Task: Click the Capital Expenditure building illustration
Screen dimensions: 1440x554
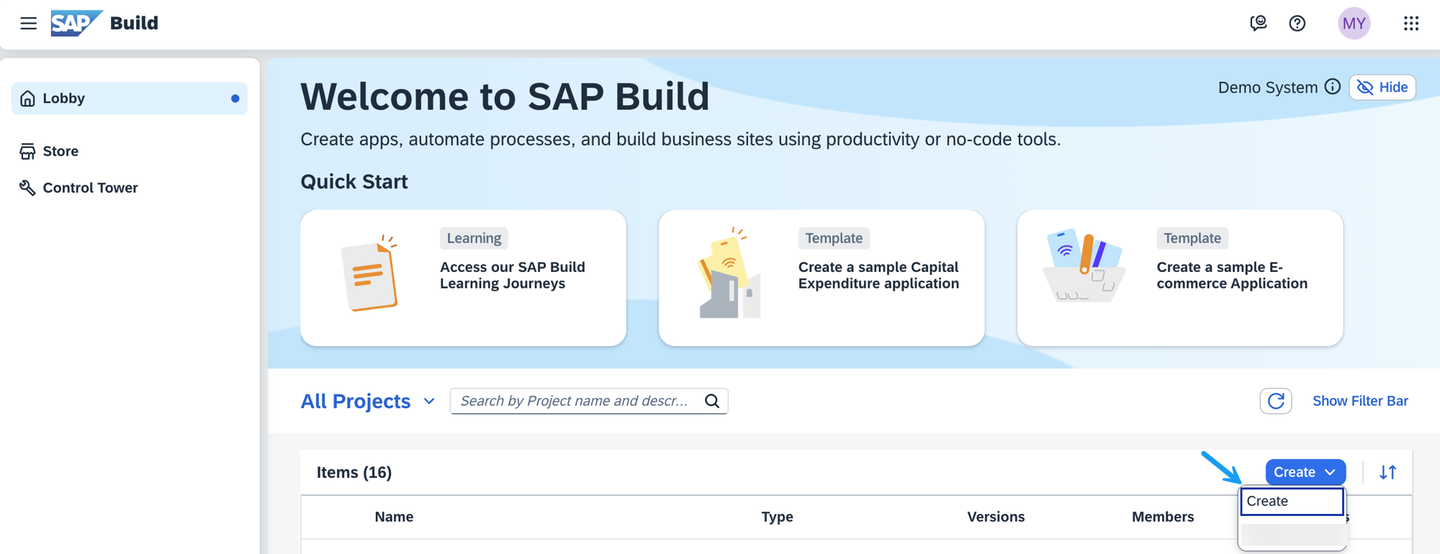Action: click(730, 272)
